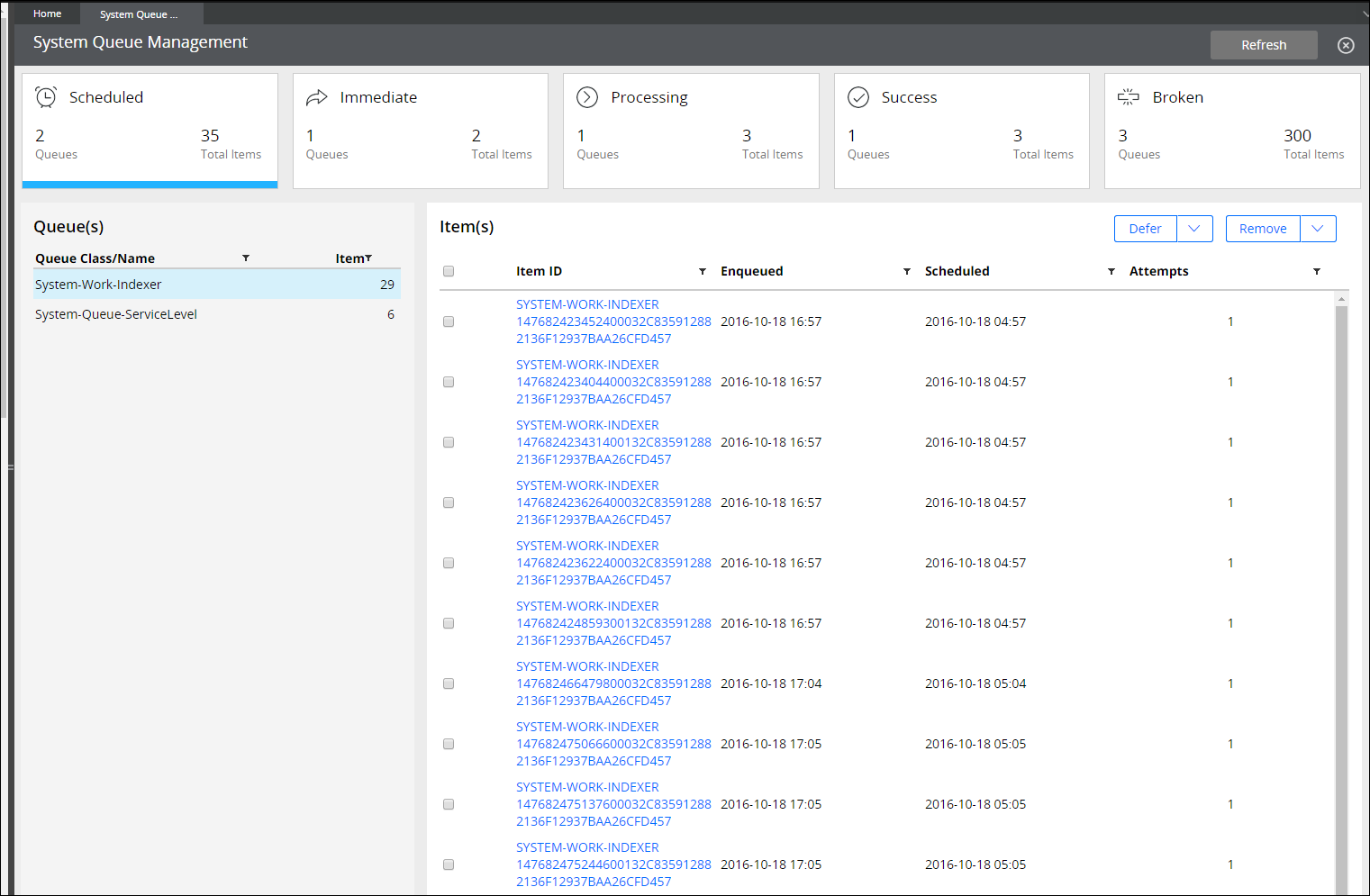Open the Item ID column filter icon
This screenshot has height=896, width=1370.
(x=702, y=271)
